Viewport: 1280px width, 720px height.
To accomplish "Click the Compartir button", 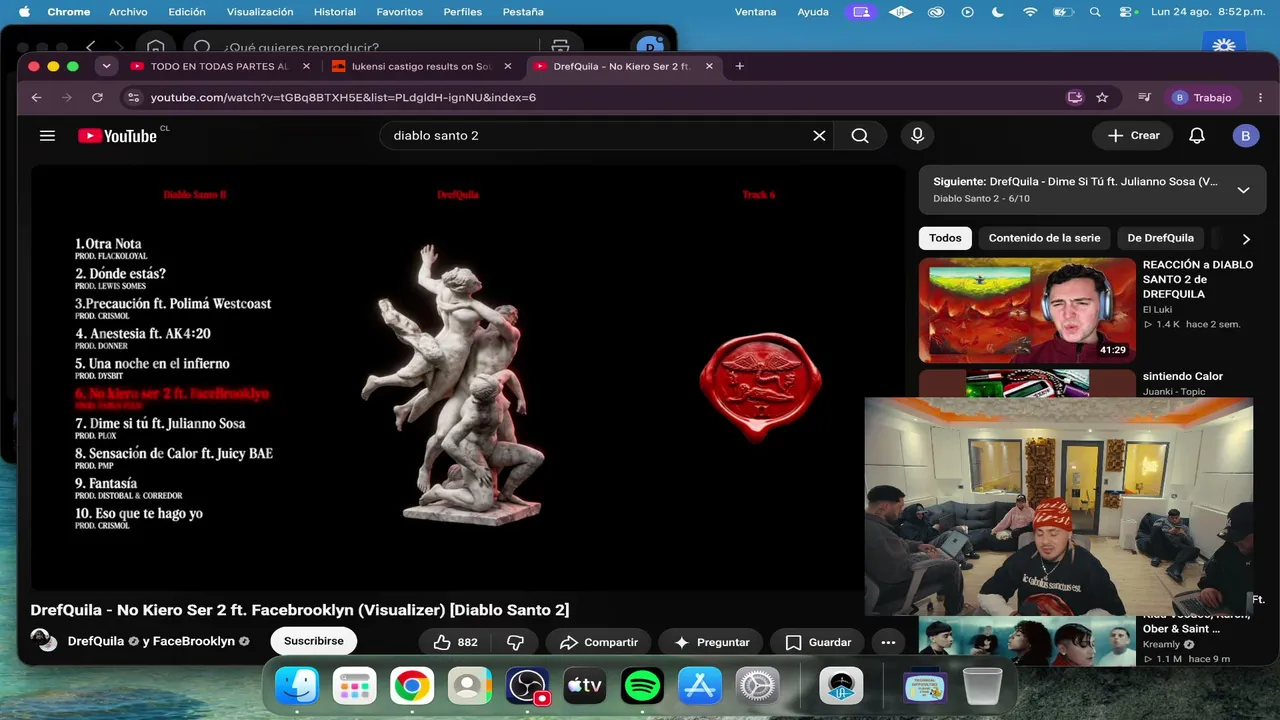I will [x=598, y=642].
